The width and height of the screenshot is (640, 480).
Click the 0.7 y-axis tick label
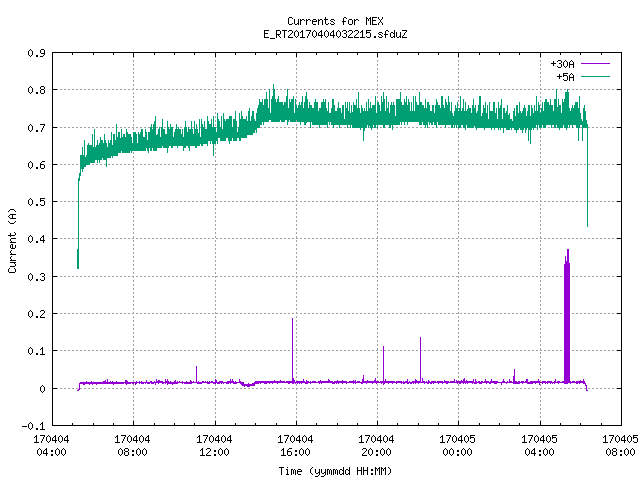(x=36, y=128)
